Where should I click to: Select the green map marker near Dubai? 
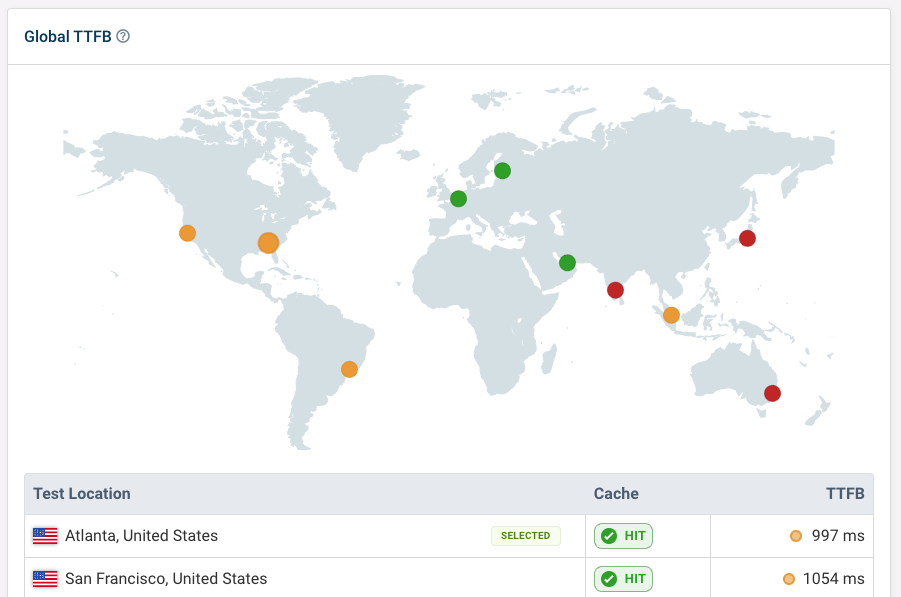568,263
